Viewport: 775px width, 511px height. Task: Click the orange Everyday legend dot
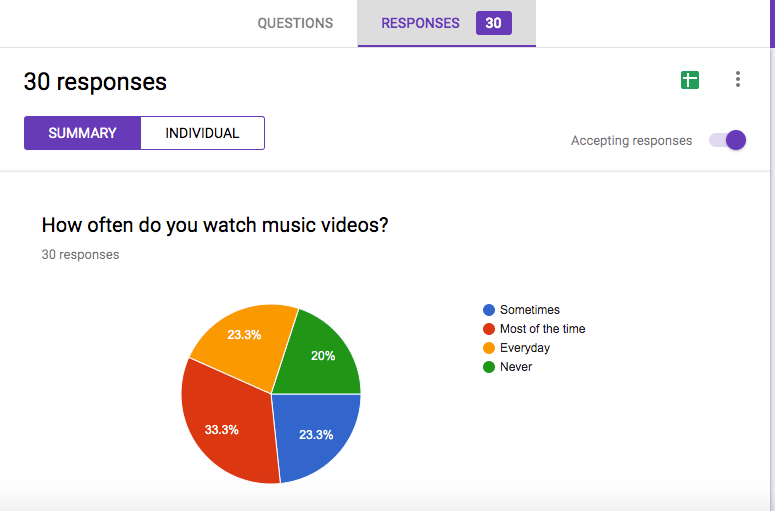[x=489, y=348]
